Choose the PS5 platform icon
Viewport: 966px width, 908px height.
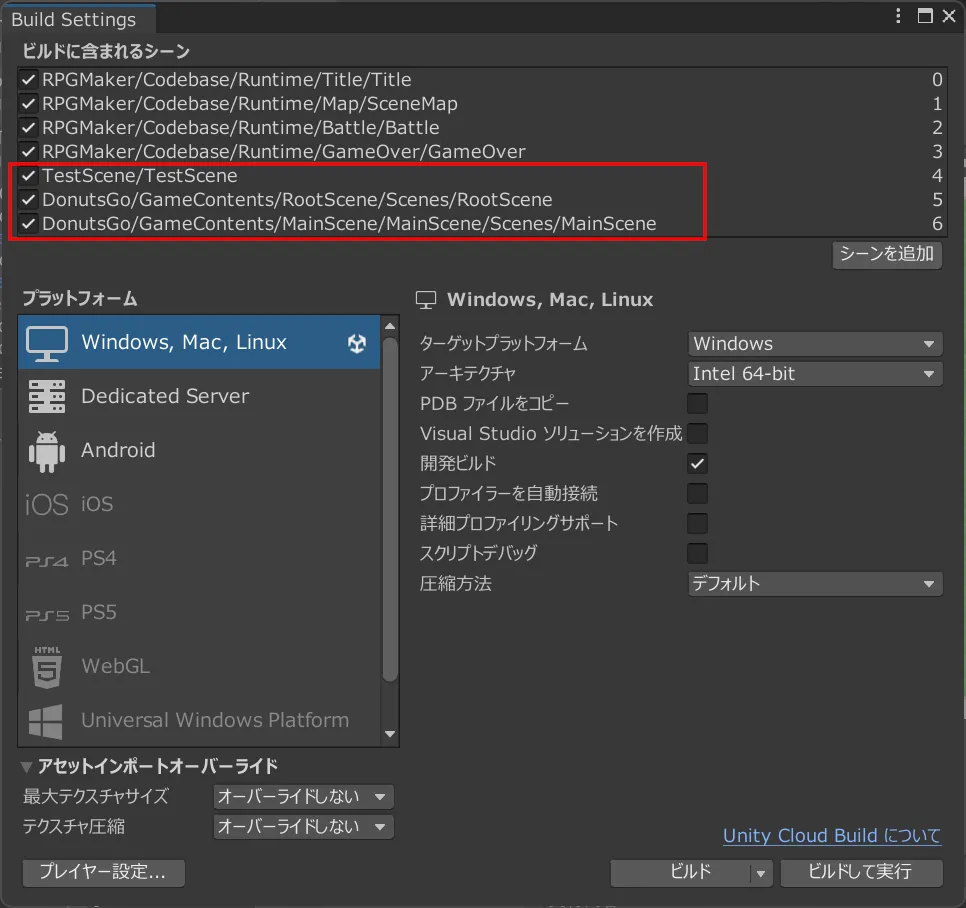point(47,613)
